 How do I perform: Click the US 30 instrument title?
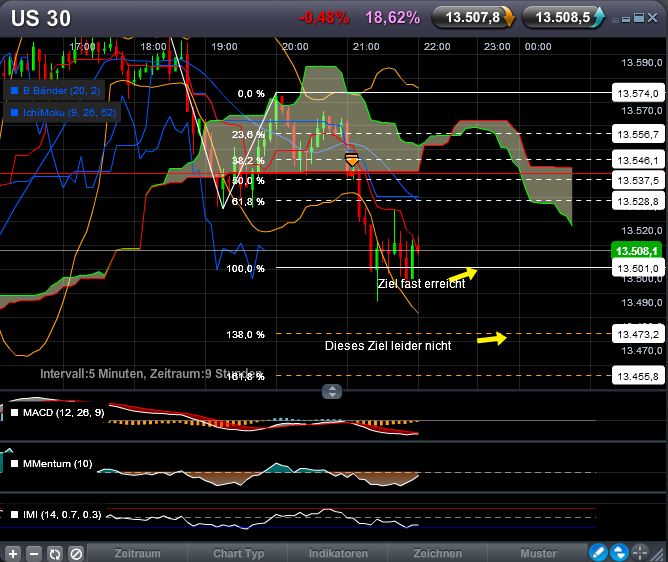(x=41, y=18)
